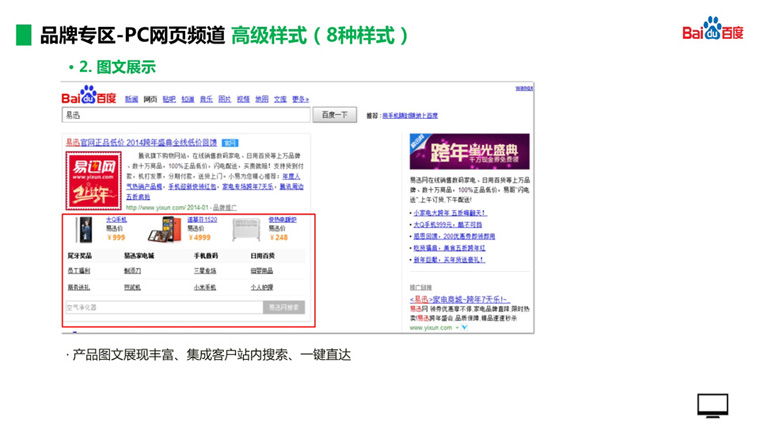Click the Baidu paw logo above the search box

pyautogui.click(x=89, y=95)
